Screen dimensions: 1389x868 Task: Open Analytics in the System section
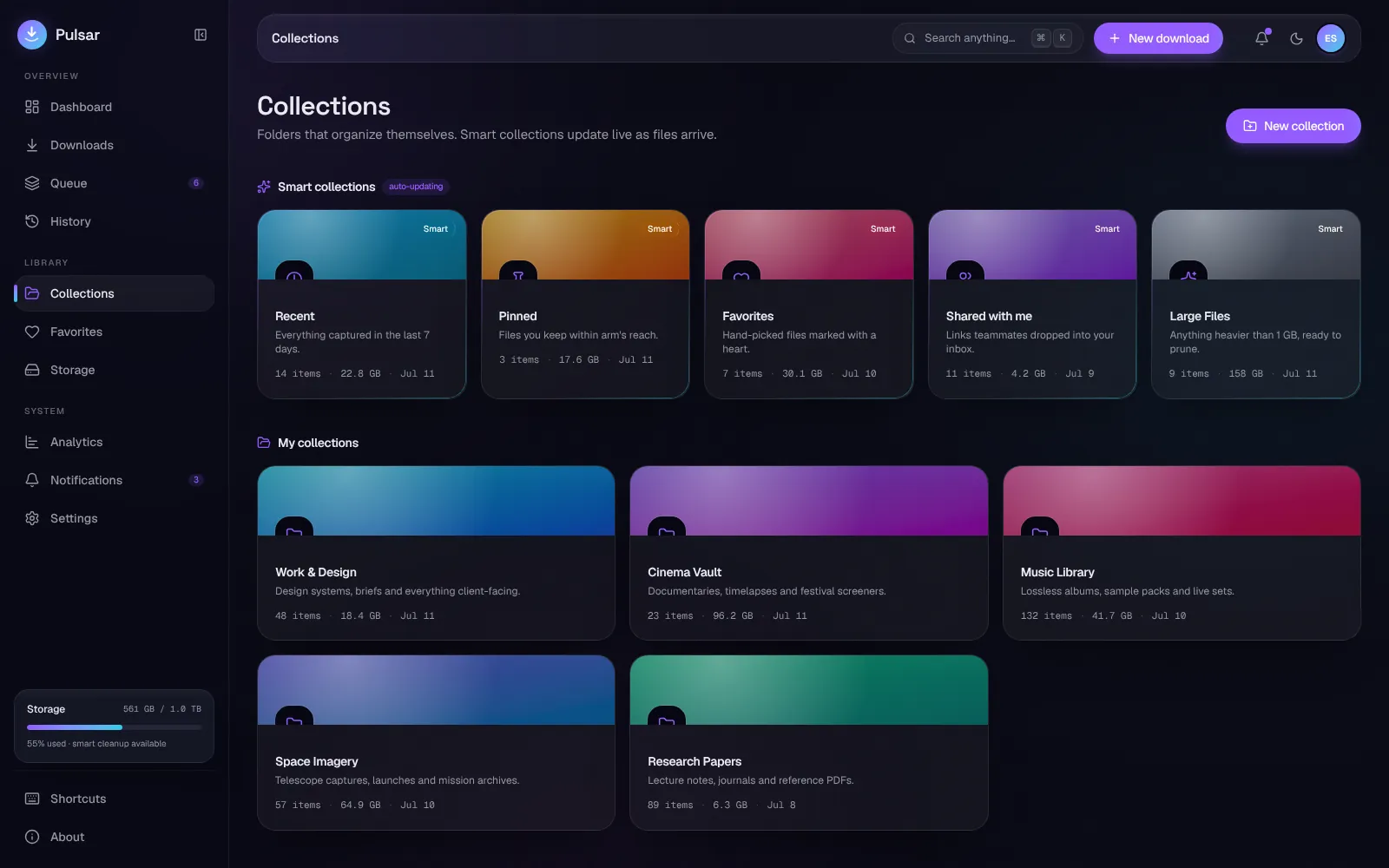[x=114, y=442]
